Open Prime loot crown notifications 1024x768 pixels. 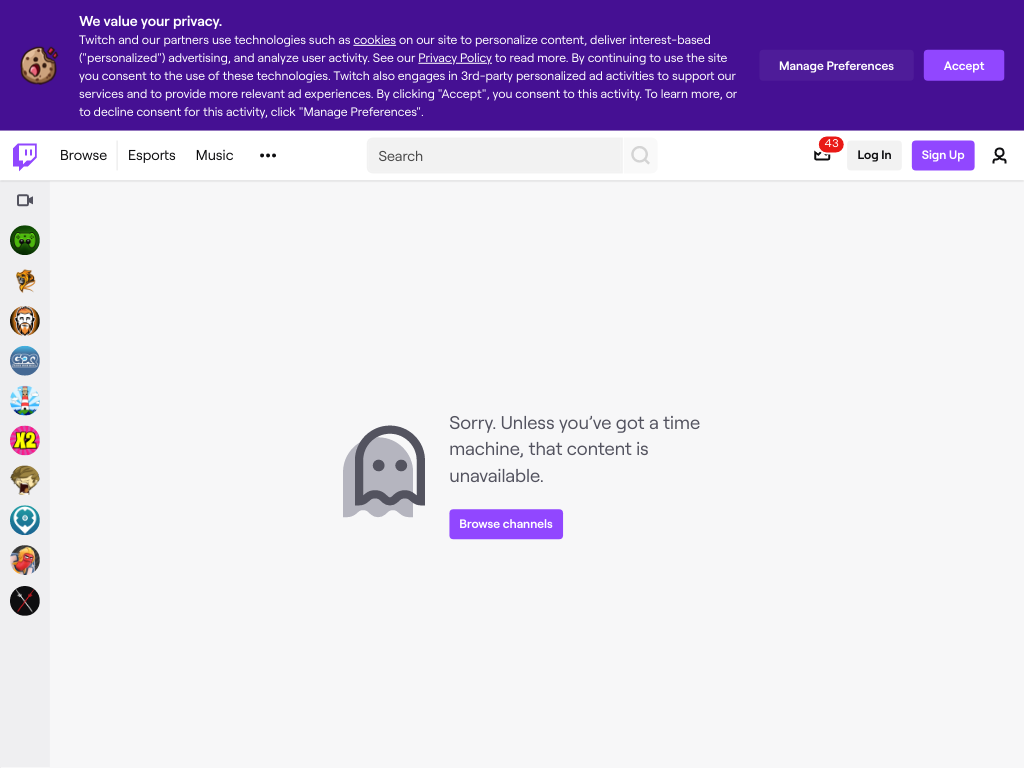click(x=822, y=155)
